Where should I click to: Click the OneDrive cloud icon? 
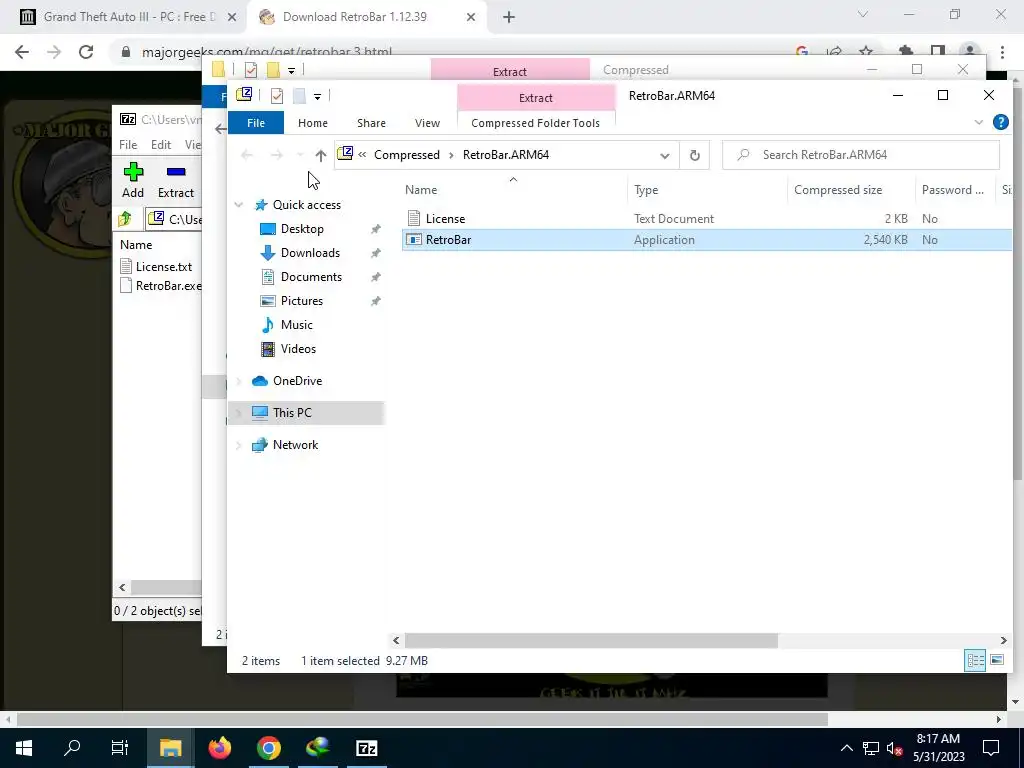pyautogui.click(x=260, y=381)
